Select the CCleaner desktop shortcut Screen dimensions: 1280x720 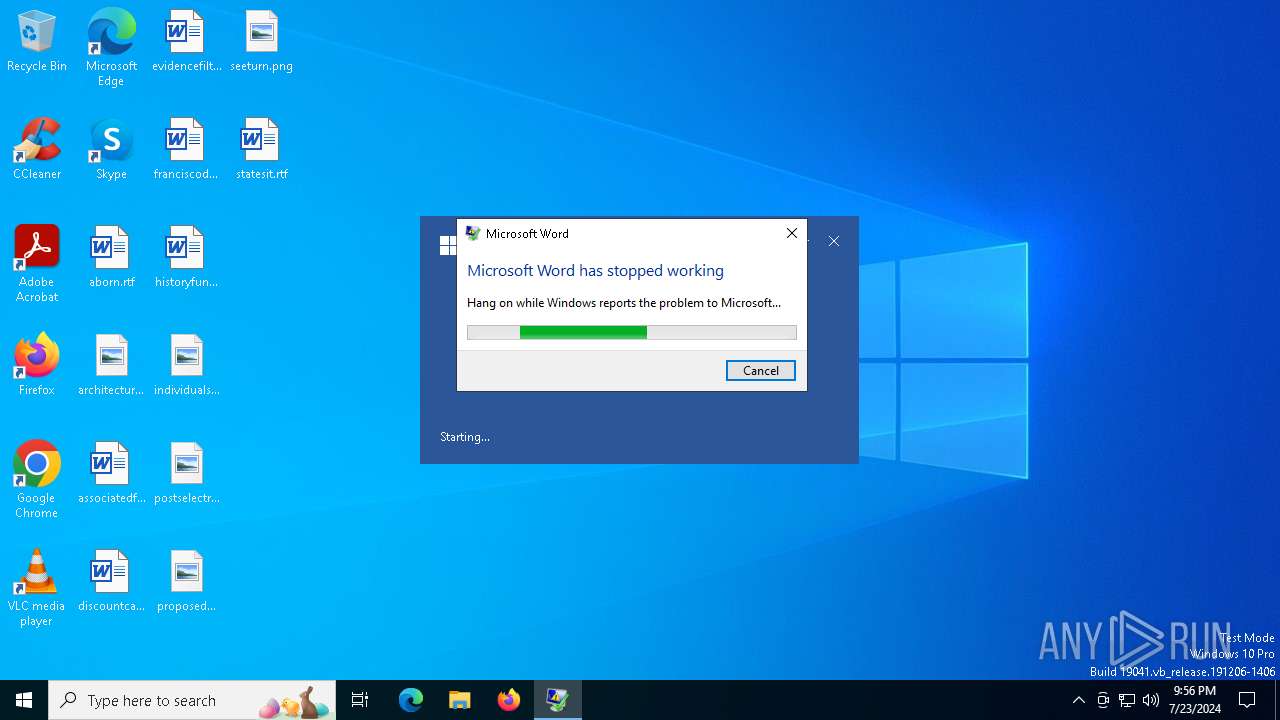pos(37,150)
